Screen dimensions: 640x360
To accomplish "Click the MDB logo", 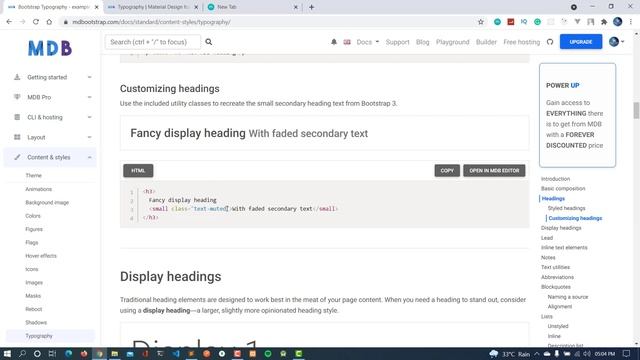I will 50,48.
